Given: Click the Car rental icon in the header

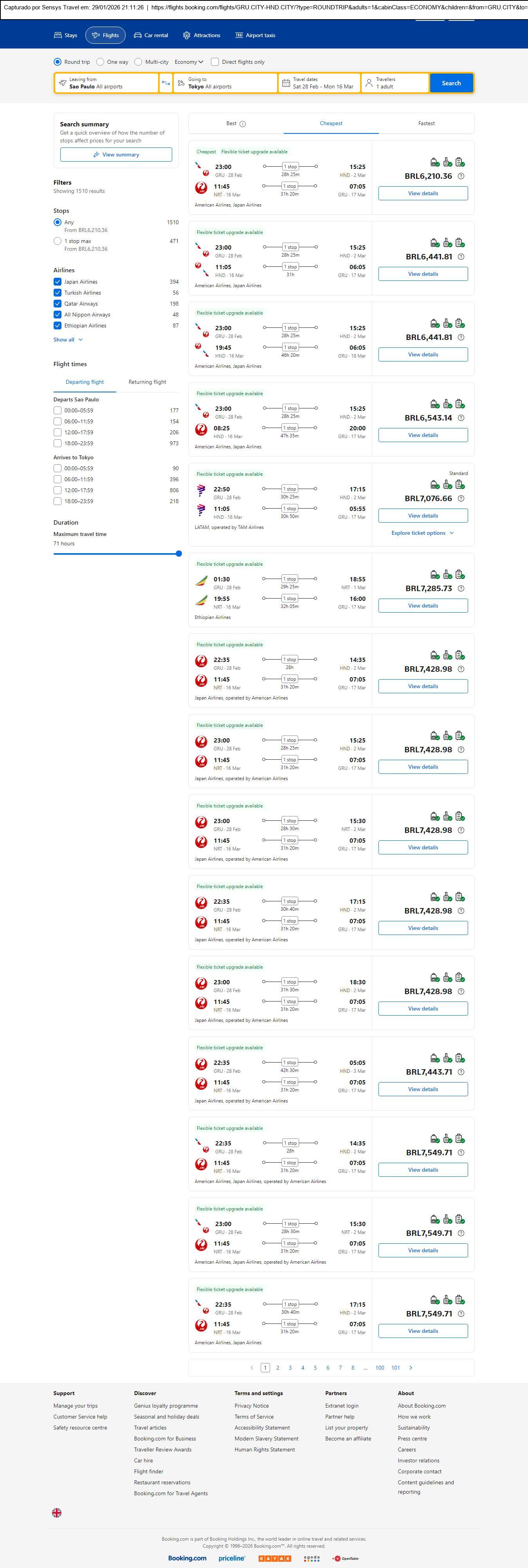Looking at the screenshot, I should (x=138, y=35).
